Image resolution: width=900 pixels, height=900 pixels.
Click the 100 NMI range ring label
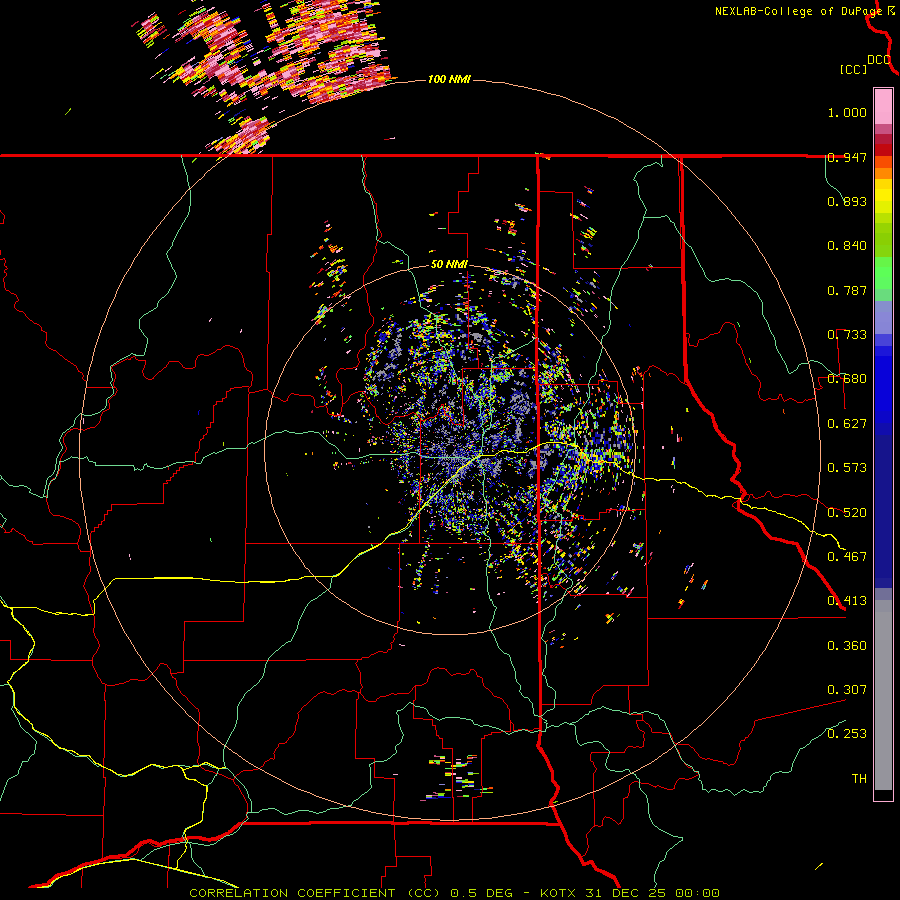(x=449, y=79)
